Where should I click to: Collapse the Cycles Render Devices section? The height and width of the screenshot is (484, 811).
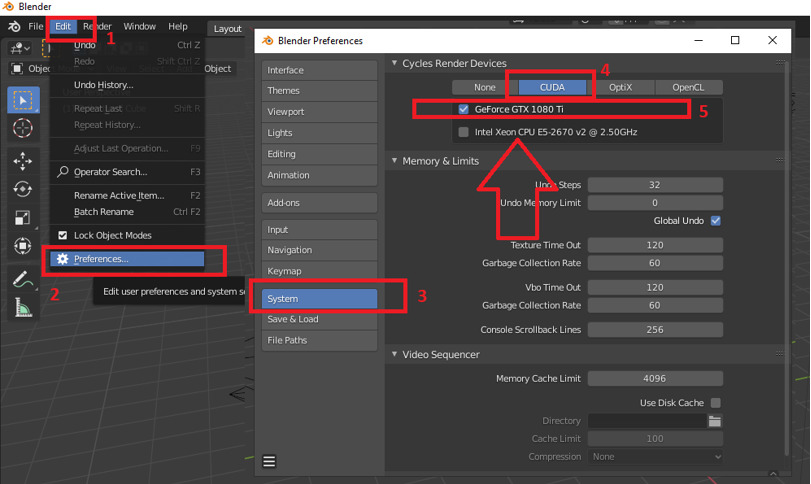[395, 64]
